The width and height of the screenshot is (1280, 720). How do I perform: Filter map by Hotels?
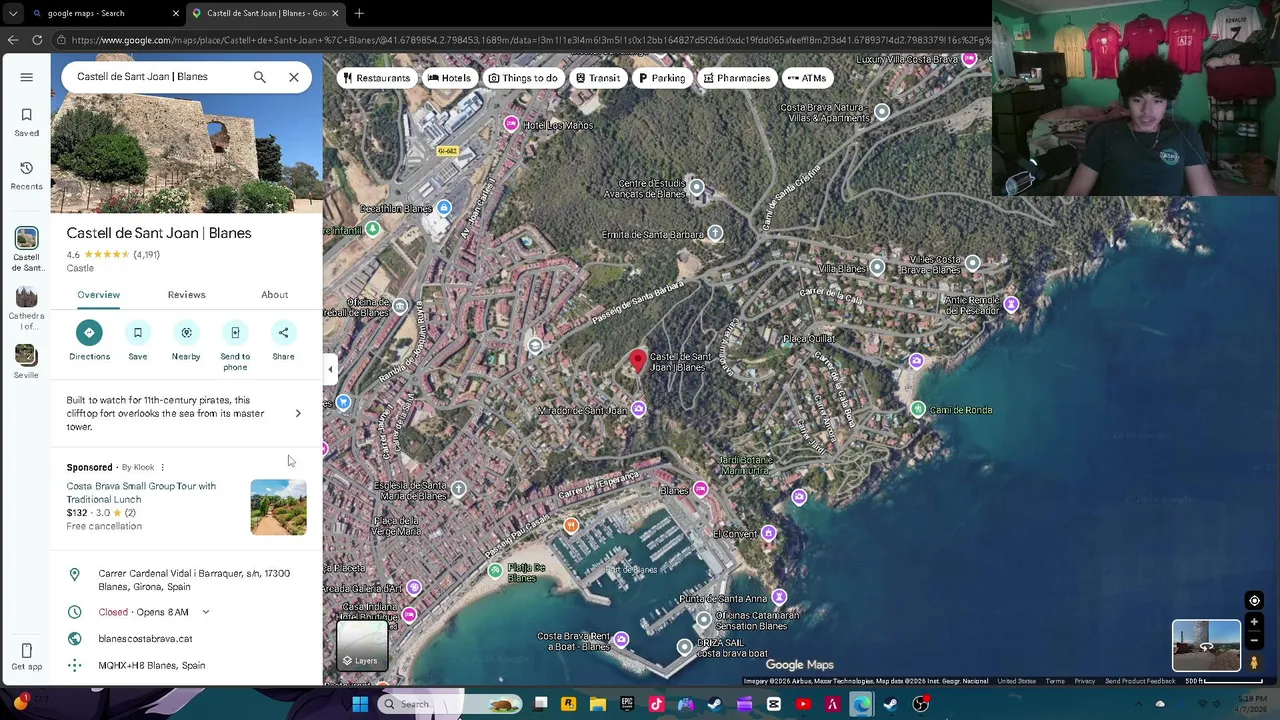click(x=449, y=78)
